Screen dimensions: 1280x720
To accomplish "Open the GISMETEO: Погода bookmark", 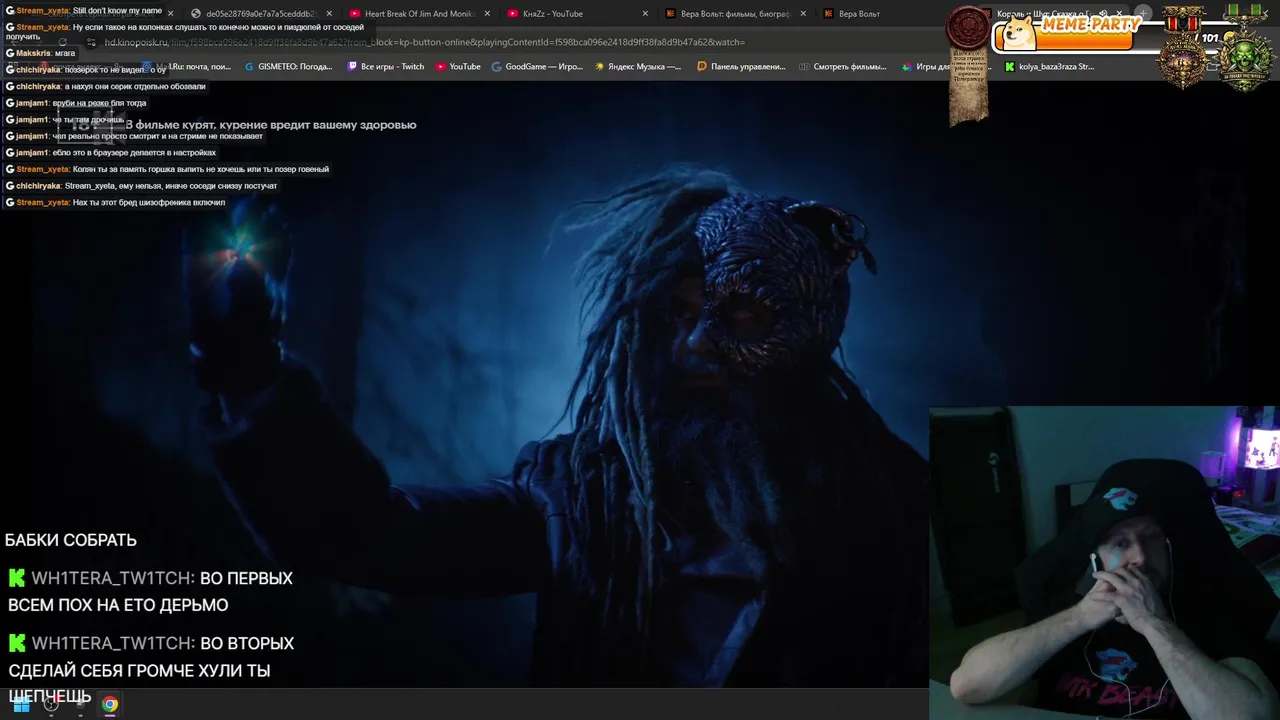I will (x=288, y=67).
